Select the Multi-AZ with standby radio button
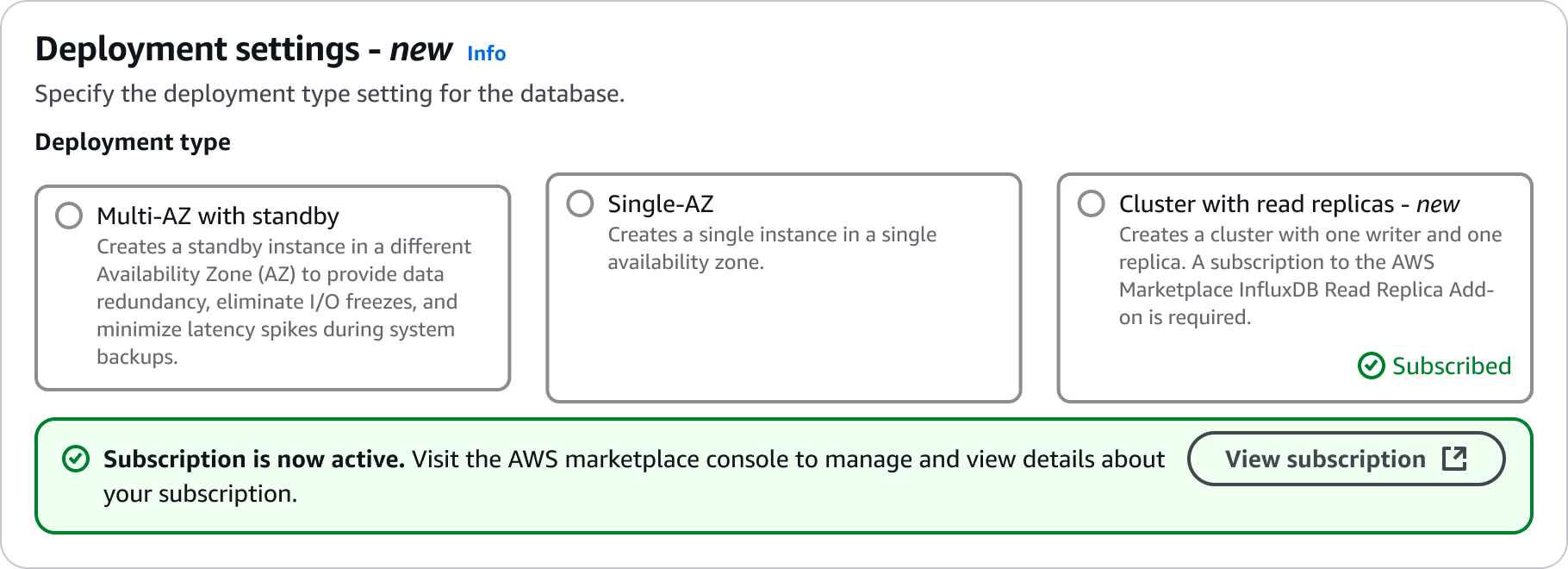Viewport: 1568px width, 569px height. tap(69, 216)
